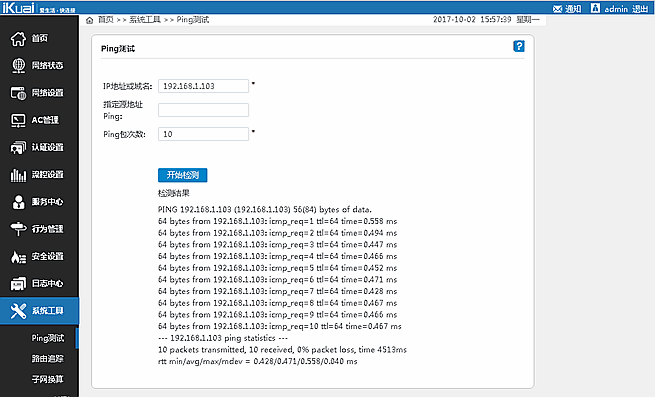656x398 pixels.
Task: Open the 认证设置 icon
Action: coord(18,147)
